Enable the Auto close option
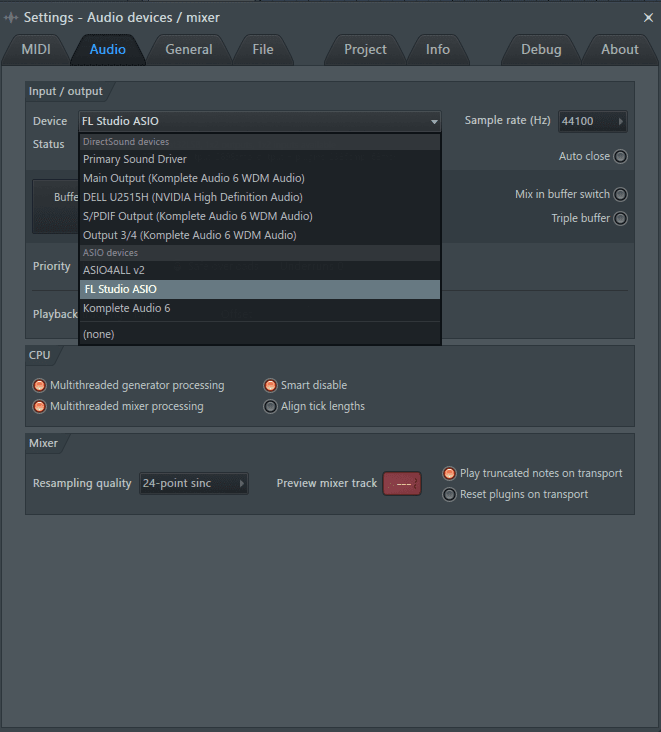This screenshot has height=732, width=661. (620, 156)
